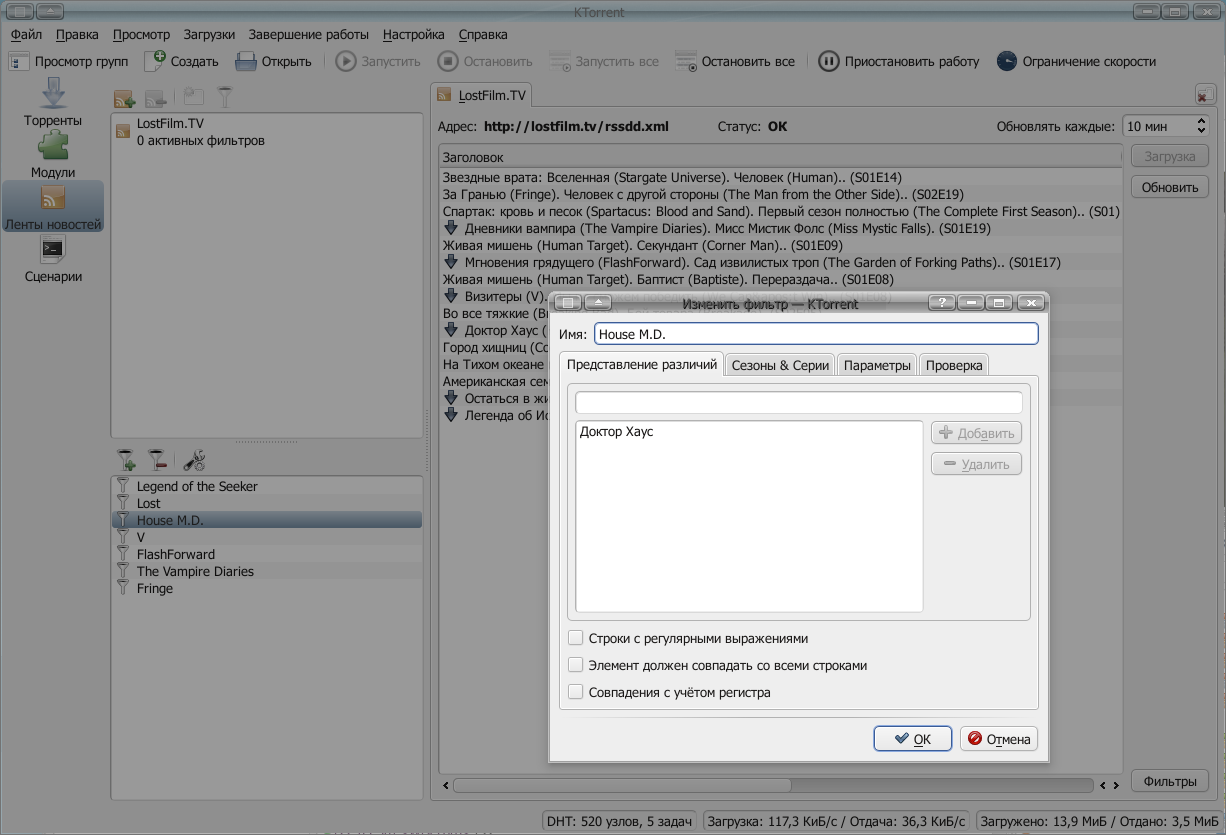Click the Фильтры button
The image size is (1226, 835).
point(1169,781)
